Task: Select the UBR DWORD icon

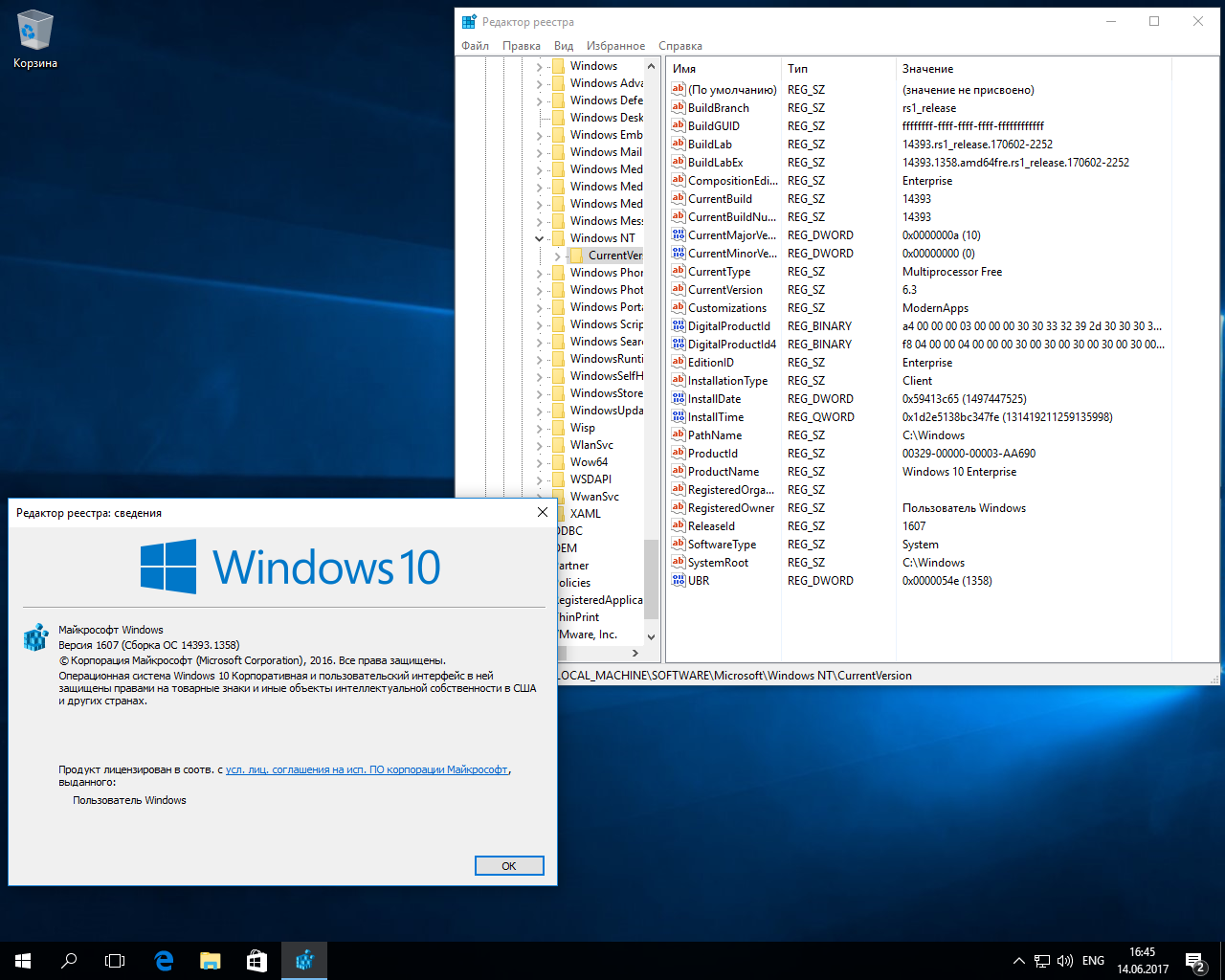Action: click(679, 580)
